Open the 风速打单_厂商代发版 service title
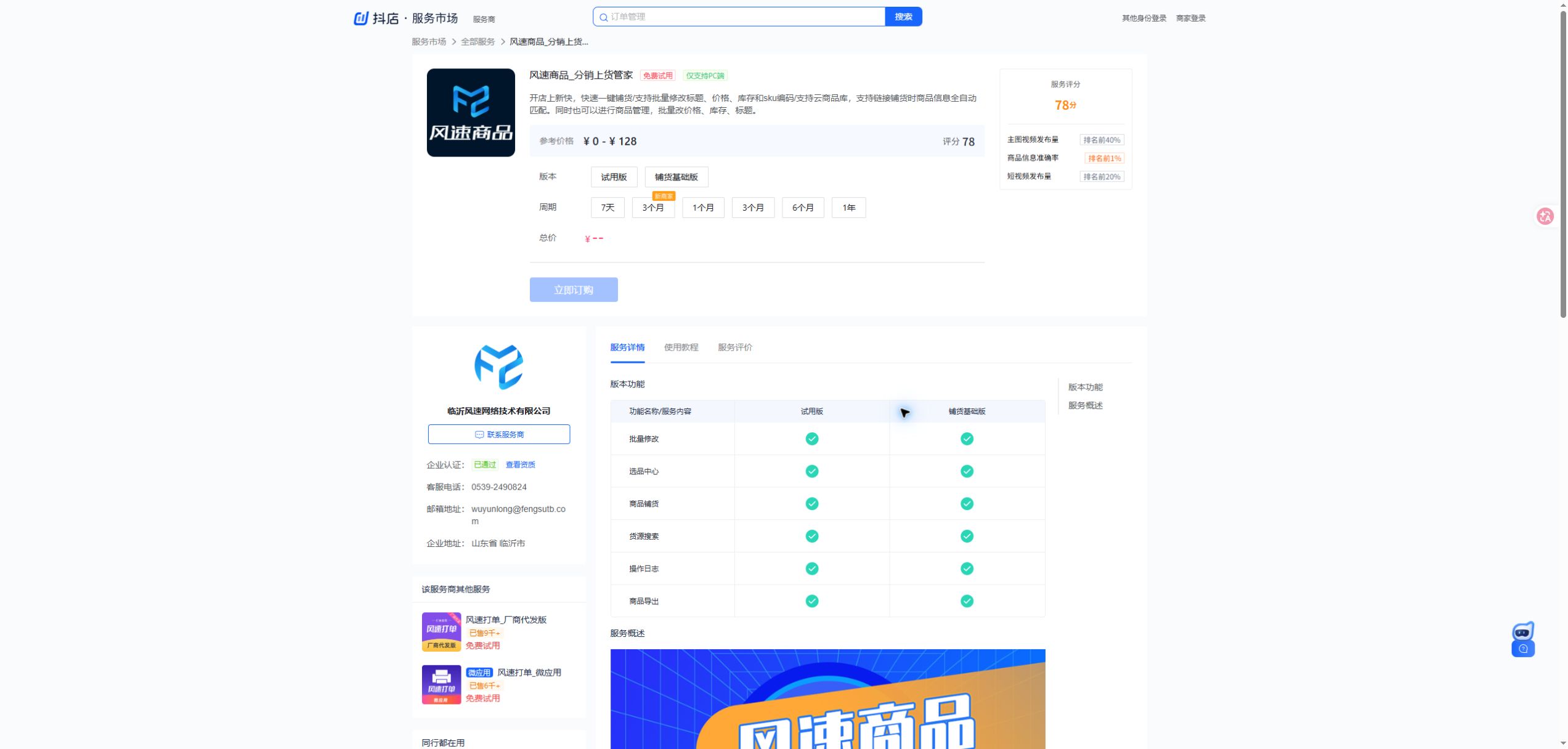1568x749 pixels. [x=506, y=620]
